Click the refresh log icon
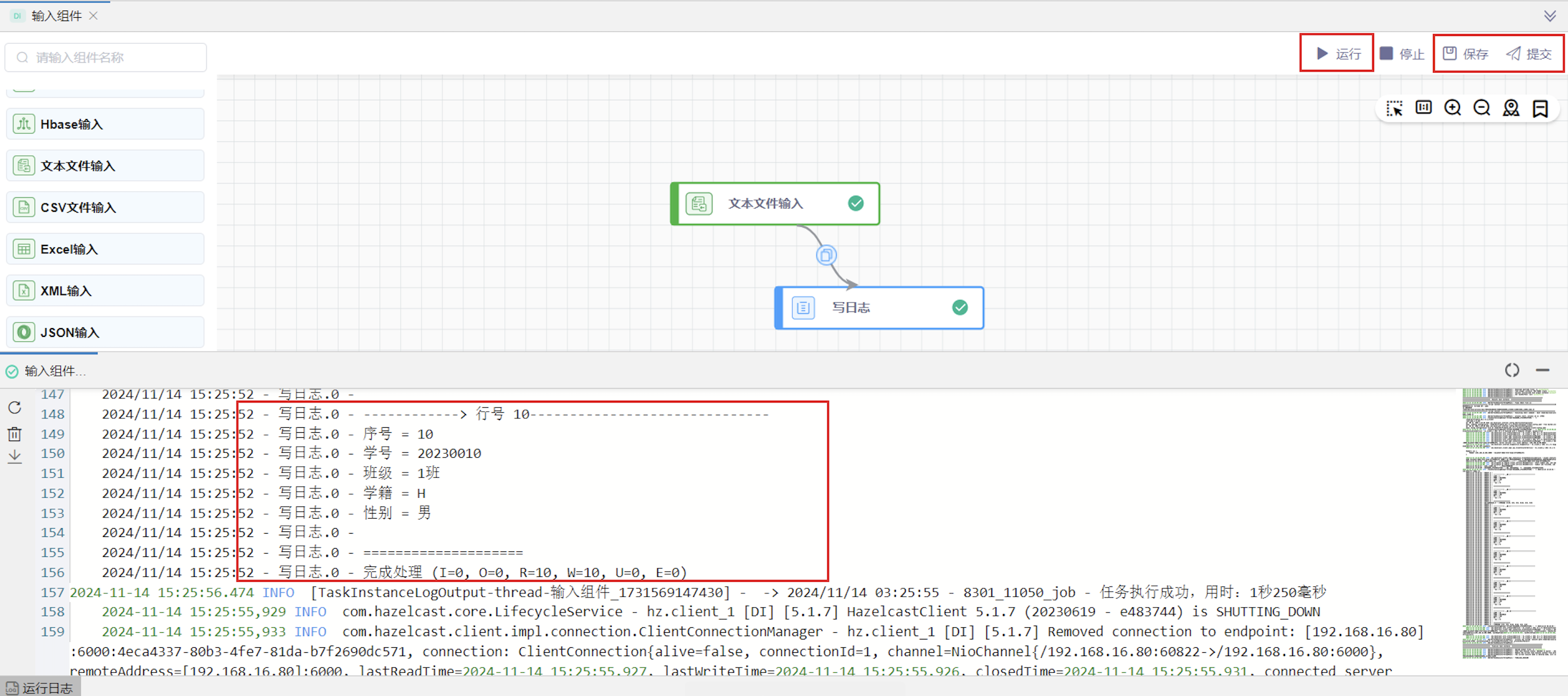 click(14, 407)
